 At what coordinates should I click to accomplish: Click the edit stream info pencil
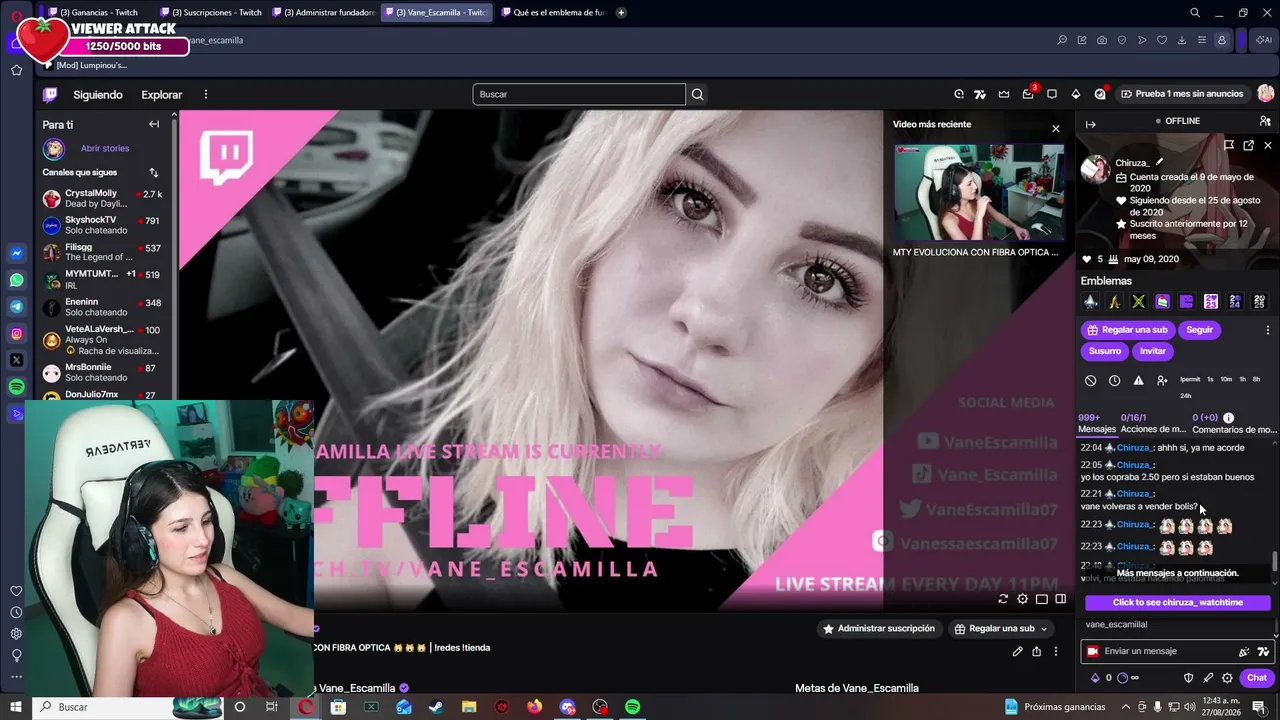[x=1017, y=651]
